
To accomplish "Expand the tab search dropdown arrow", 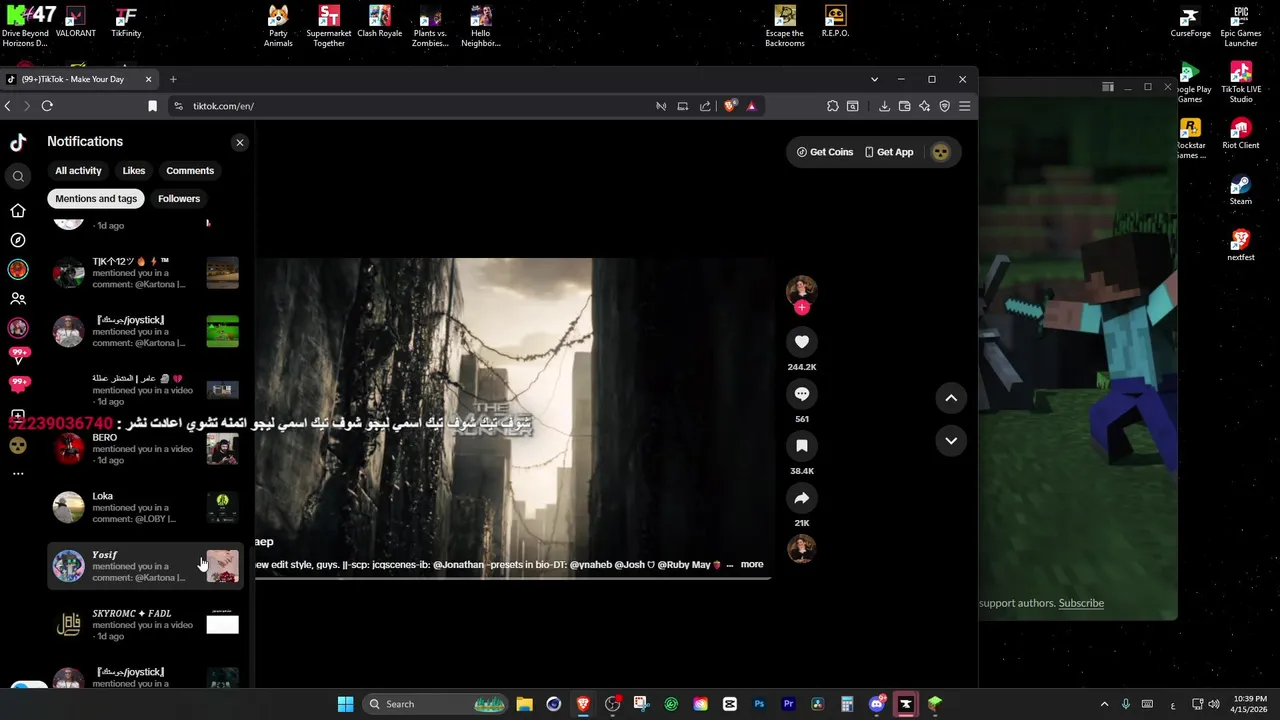I will (x=874, y=79).
